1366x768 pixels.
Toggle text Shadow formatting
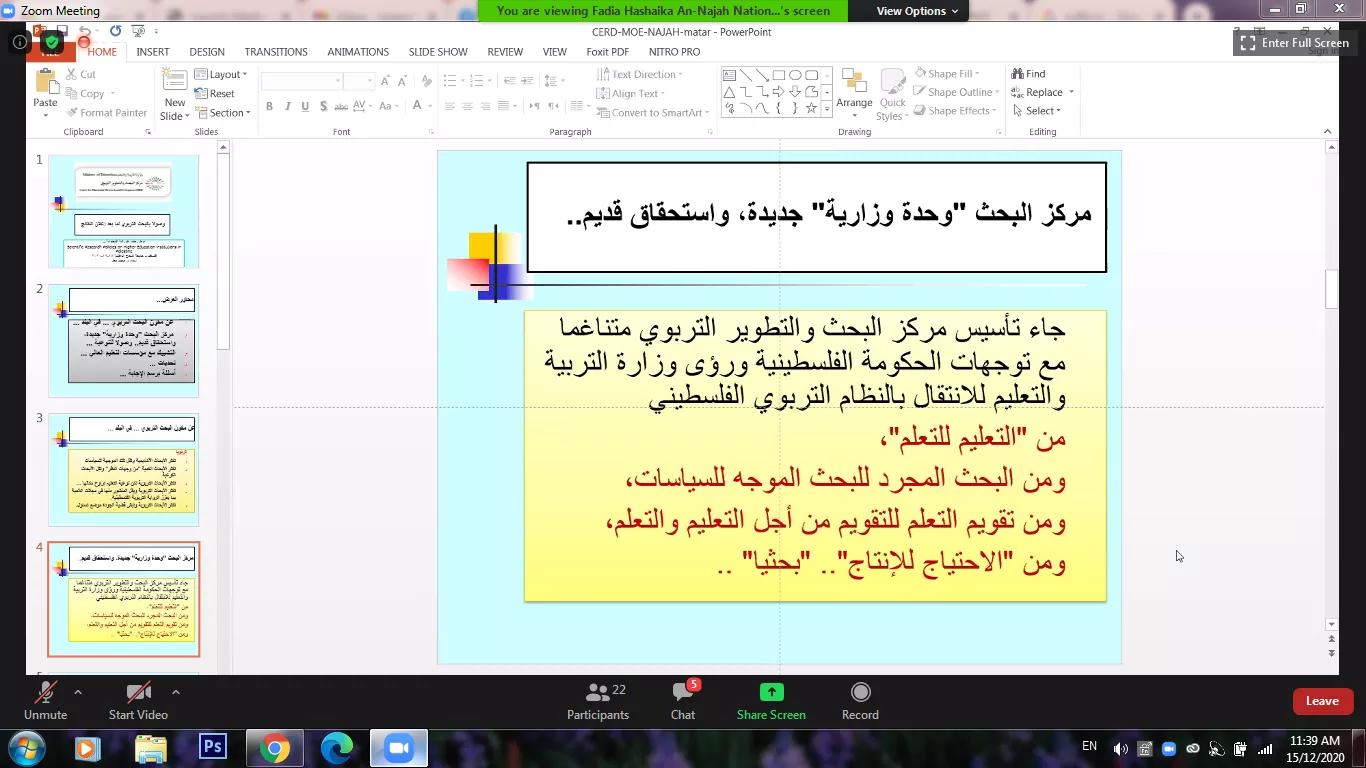pyautogui.click(x=323, y=107)
